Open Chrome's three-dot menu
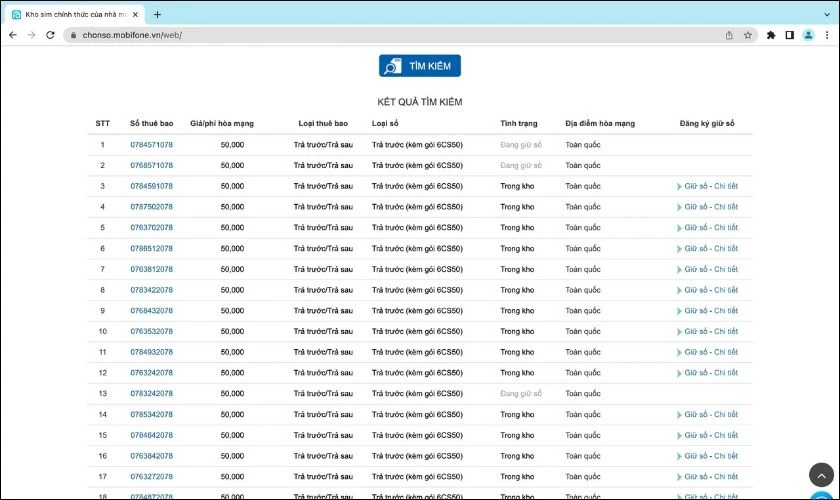Image resolution: width=840 pixels, height=500 pixels. click(827, 34)
